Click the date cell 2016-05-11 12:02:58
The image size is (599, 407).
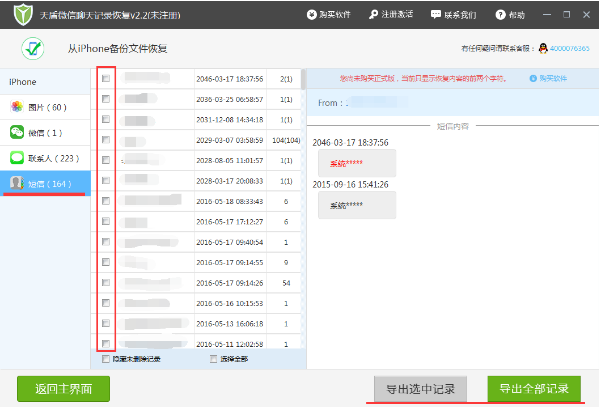(230, 344)
